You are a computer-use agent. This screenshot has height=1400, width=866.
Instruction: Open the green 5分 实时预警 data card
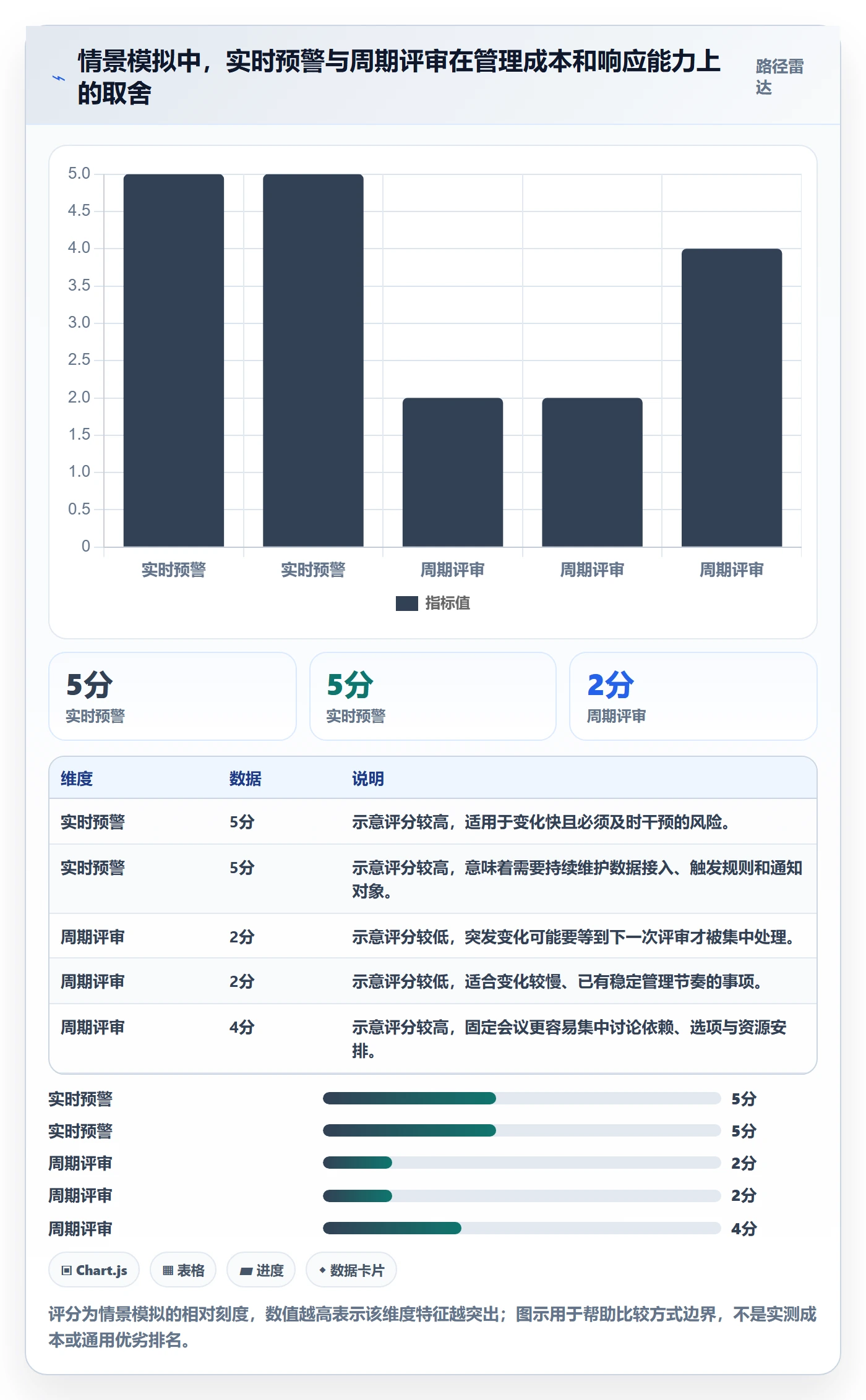433,696
